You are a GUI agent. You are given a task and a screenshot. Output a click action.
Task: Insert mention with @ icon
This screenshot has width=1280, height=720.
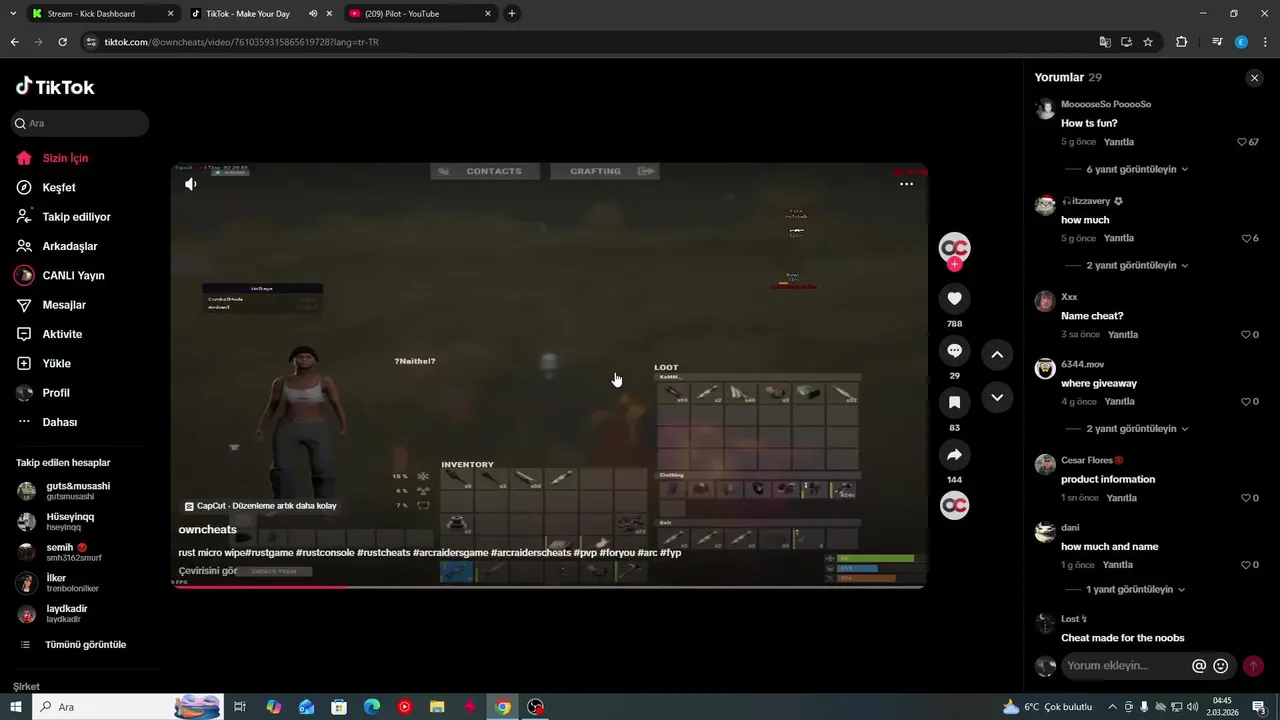click(1199, 666)
